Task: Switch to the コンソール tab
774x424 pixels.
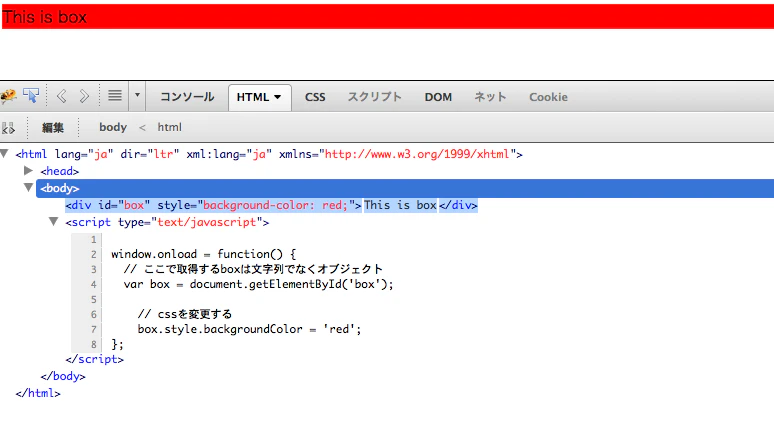Action: 187,97
